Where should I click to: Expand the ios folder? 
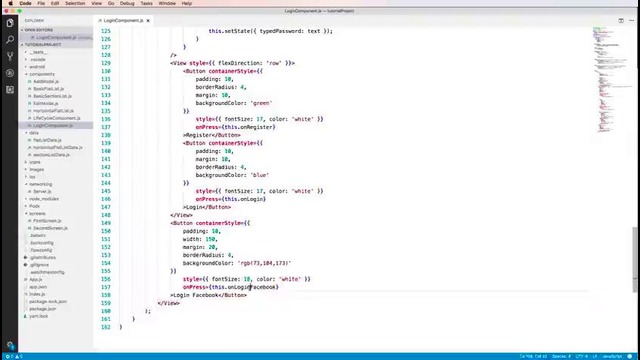(x=32, y=177)
